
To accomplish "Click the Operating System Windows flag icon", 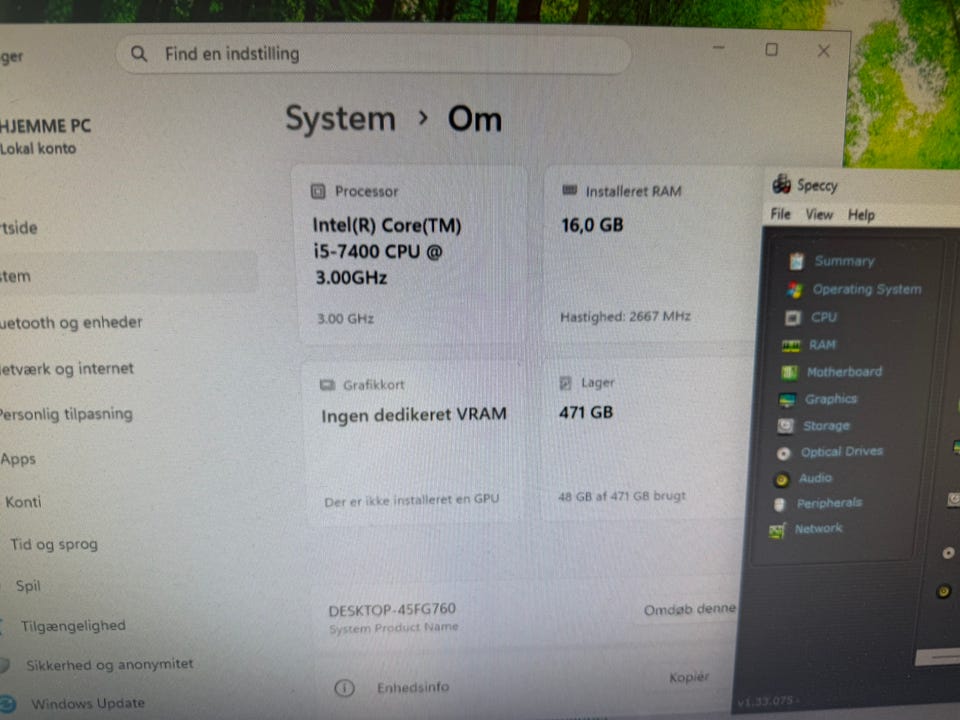I will 795,290.
